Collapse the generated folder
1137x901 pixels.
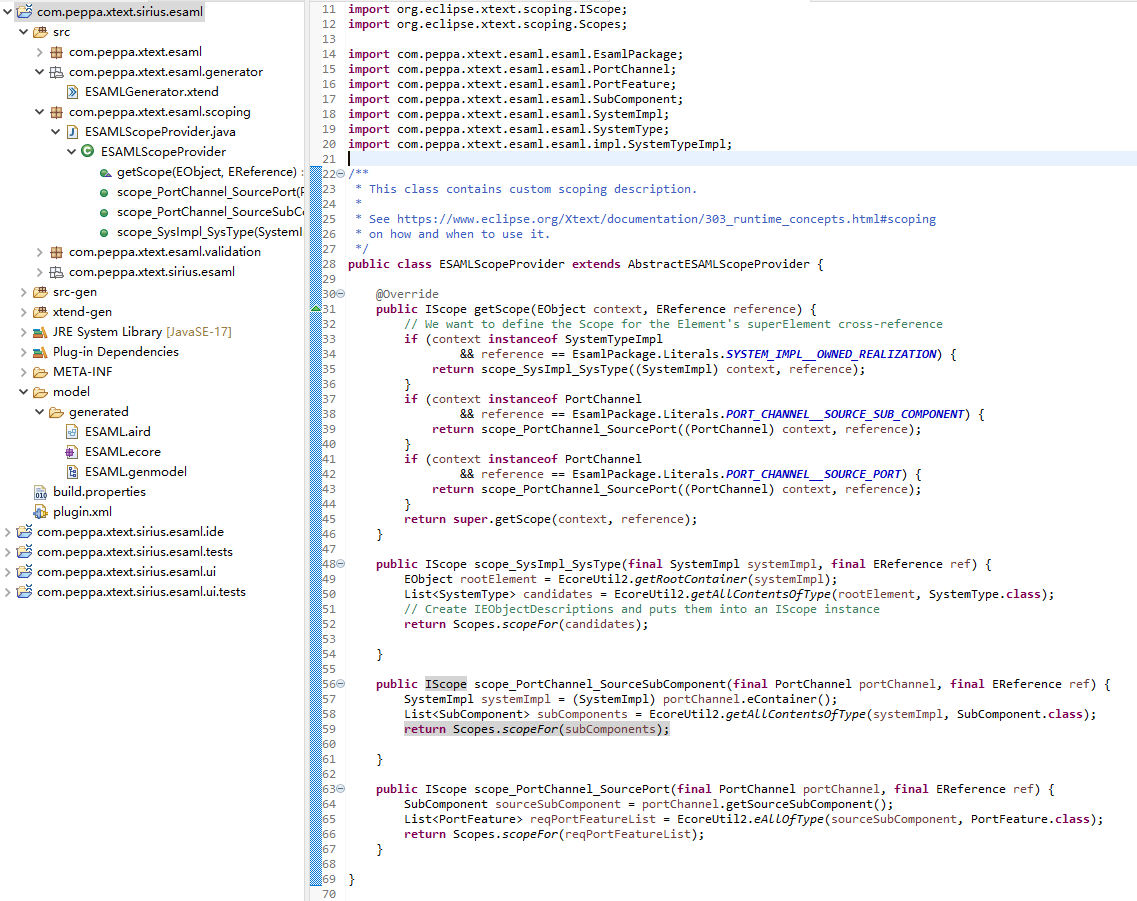point(39,412)
